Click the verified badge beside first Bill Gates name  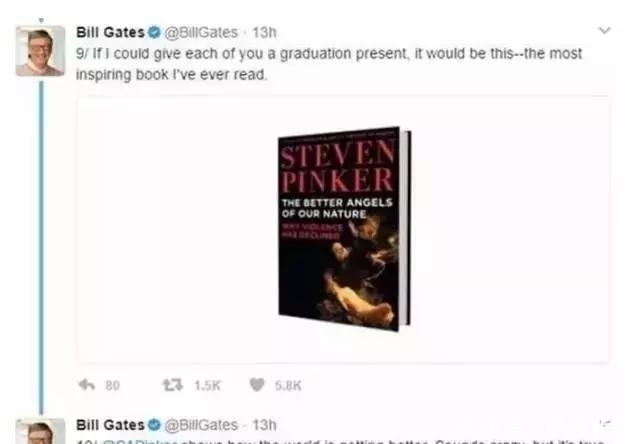point(154,32)
